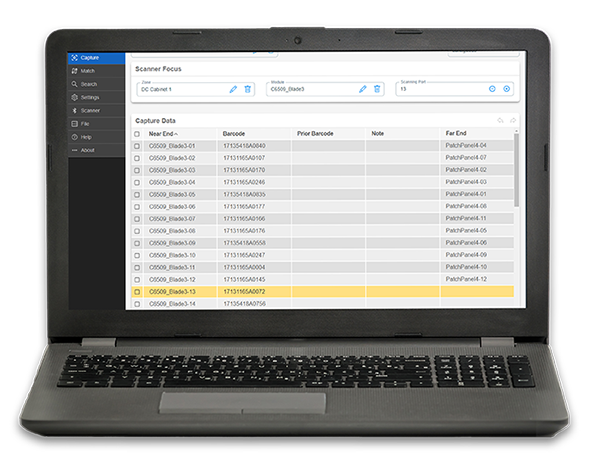Open the Scanner page in sidebar
Screen dimensions: 600x467
(x=90, y=110)
